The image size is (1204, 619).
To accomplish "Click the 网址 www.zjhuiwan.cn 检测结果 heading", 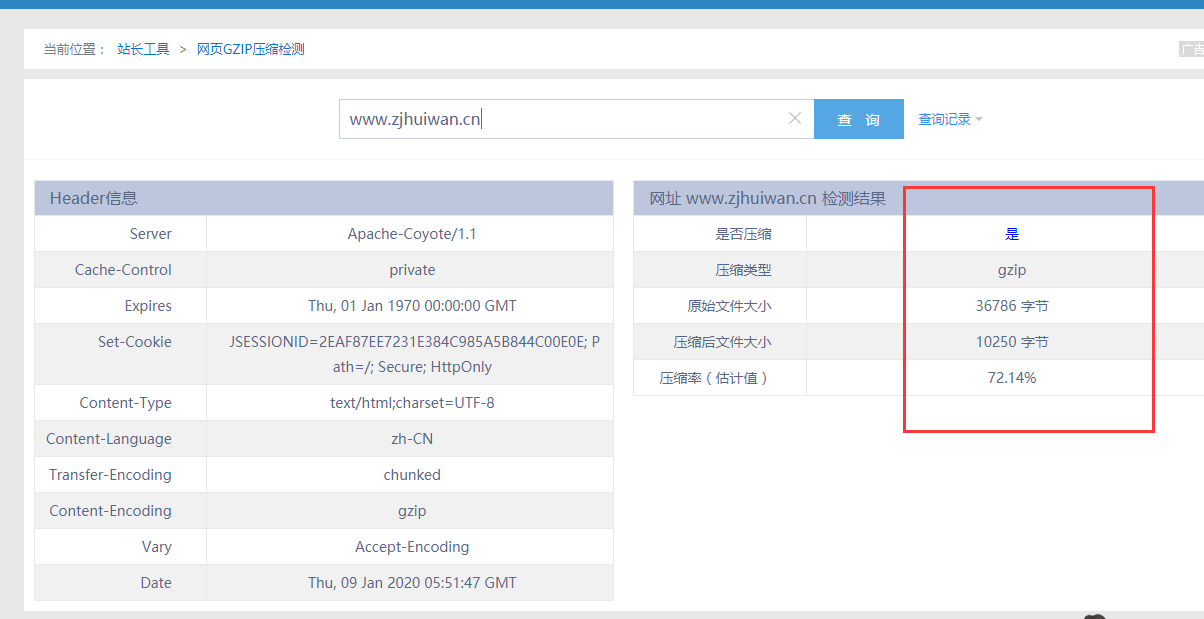I will [768, 198].
